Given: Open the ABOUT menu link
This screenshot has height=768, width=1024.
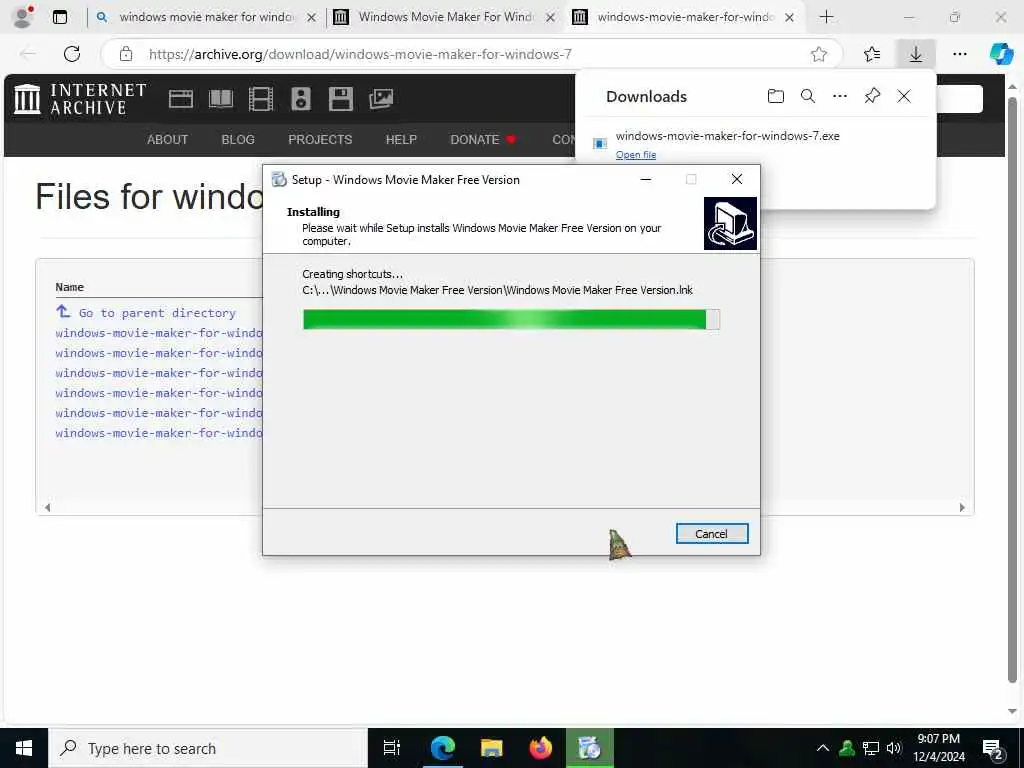Looking at the screenshot, I should click(167, 140).
